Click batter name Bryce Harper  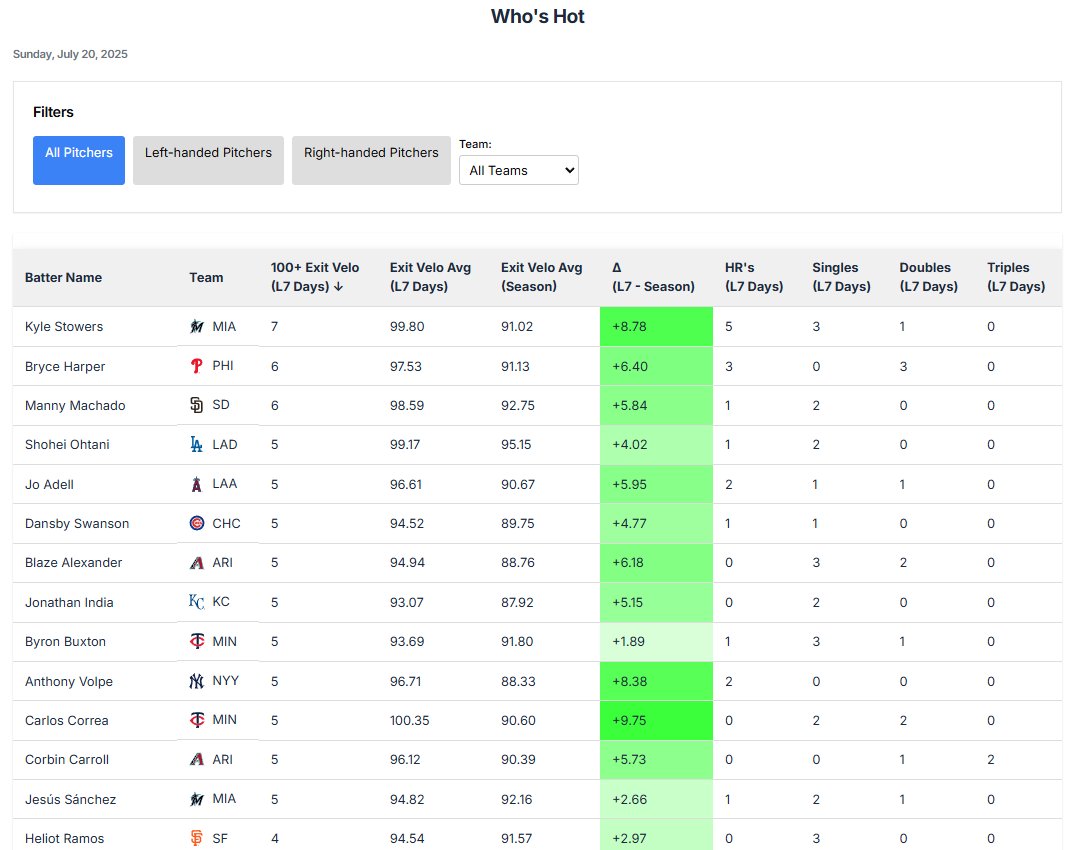(x=65, y=367)
